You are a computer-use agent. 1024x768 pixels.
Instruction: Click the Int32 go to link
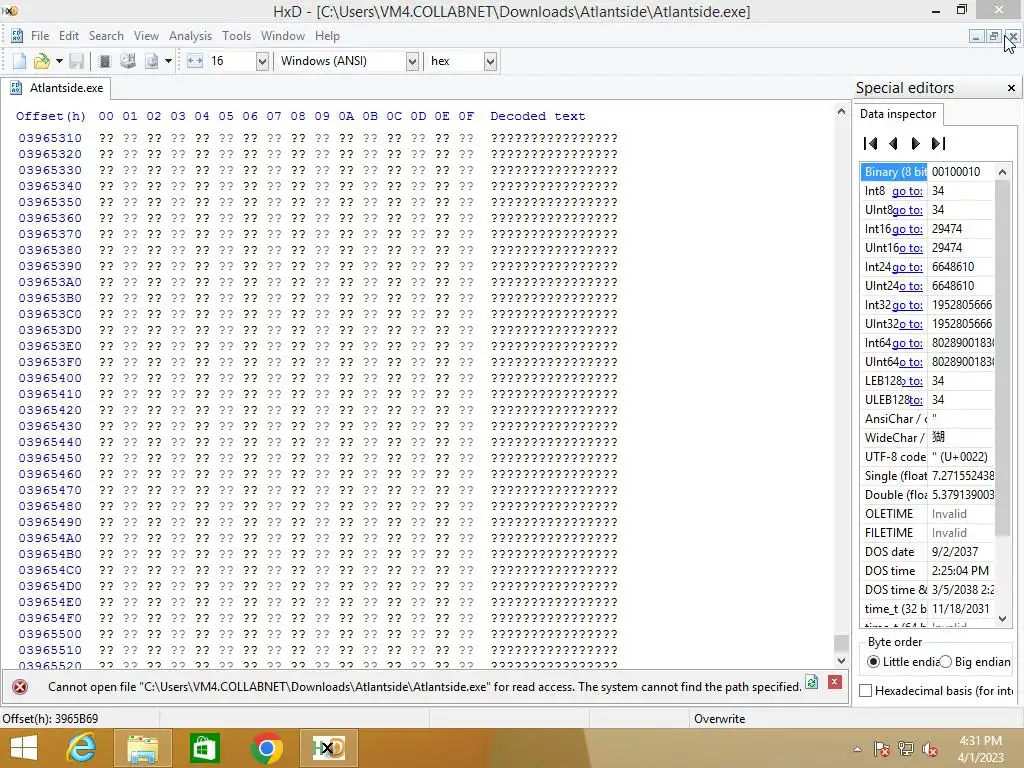click(x=907, y=305)
